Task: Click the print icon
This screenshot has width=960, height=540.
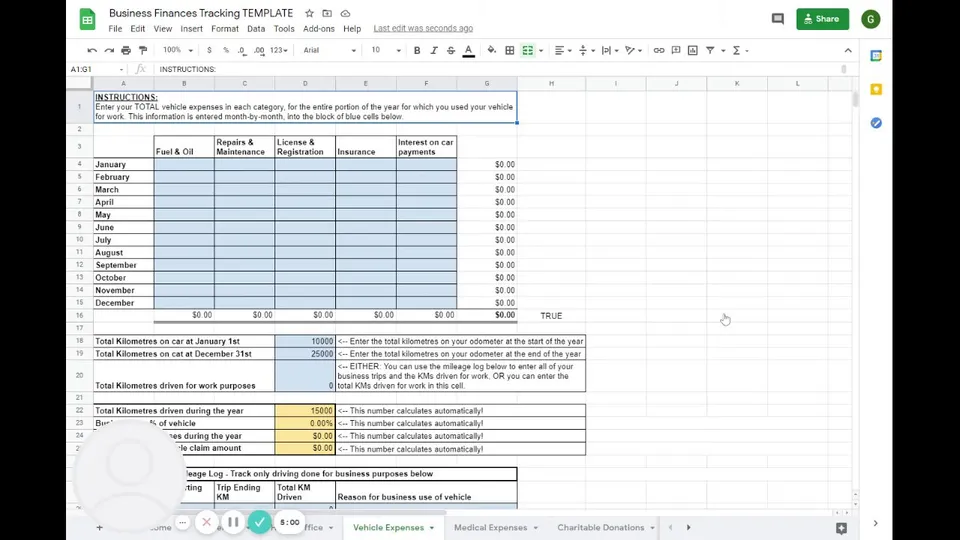Action: [x=126, y=50]
